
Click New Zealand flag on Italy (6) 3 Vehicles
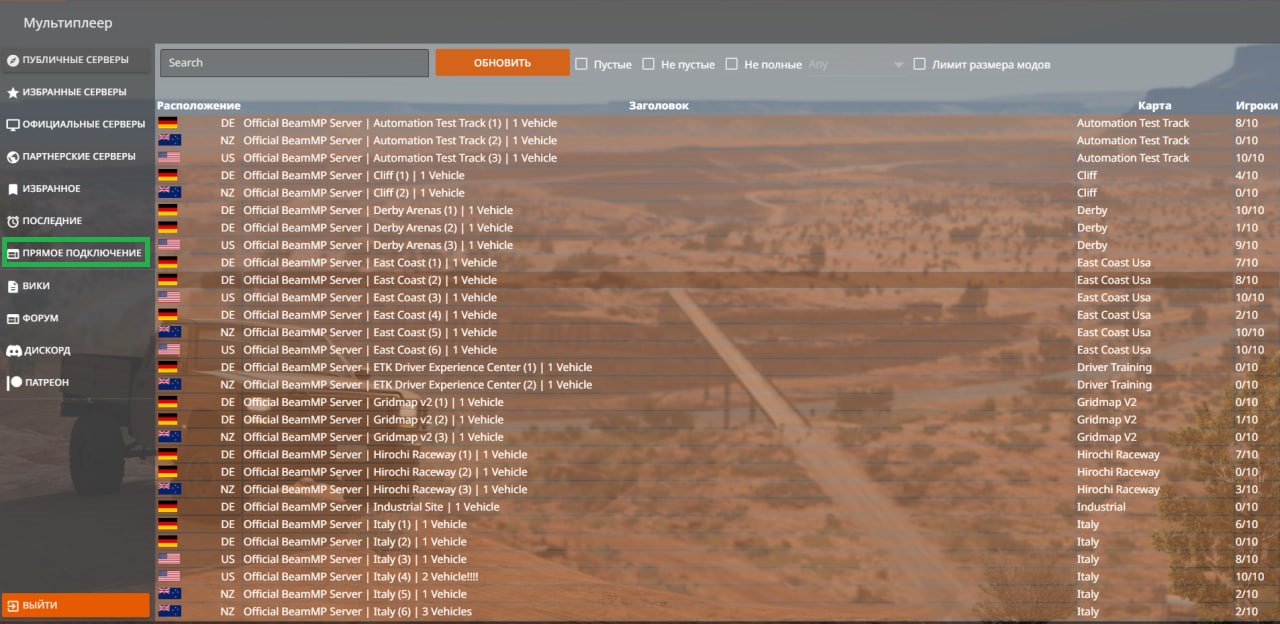168,612
